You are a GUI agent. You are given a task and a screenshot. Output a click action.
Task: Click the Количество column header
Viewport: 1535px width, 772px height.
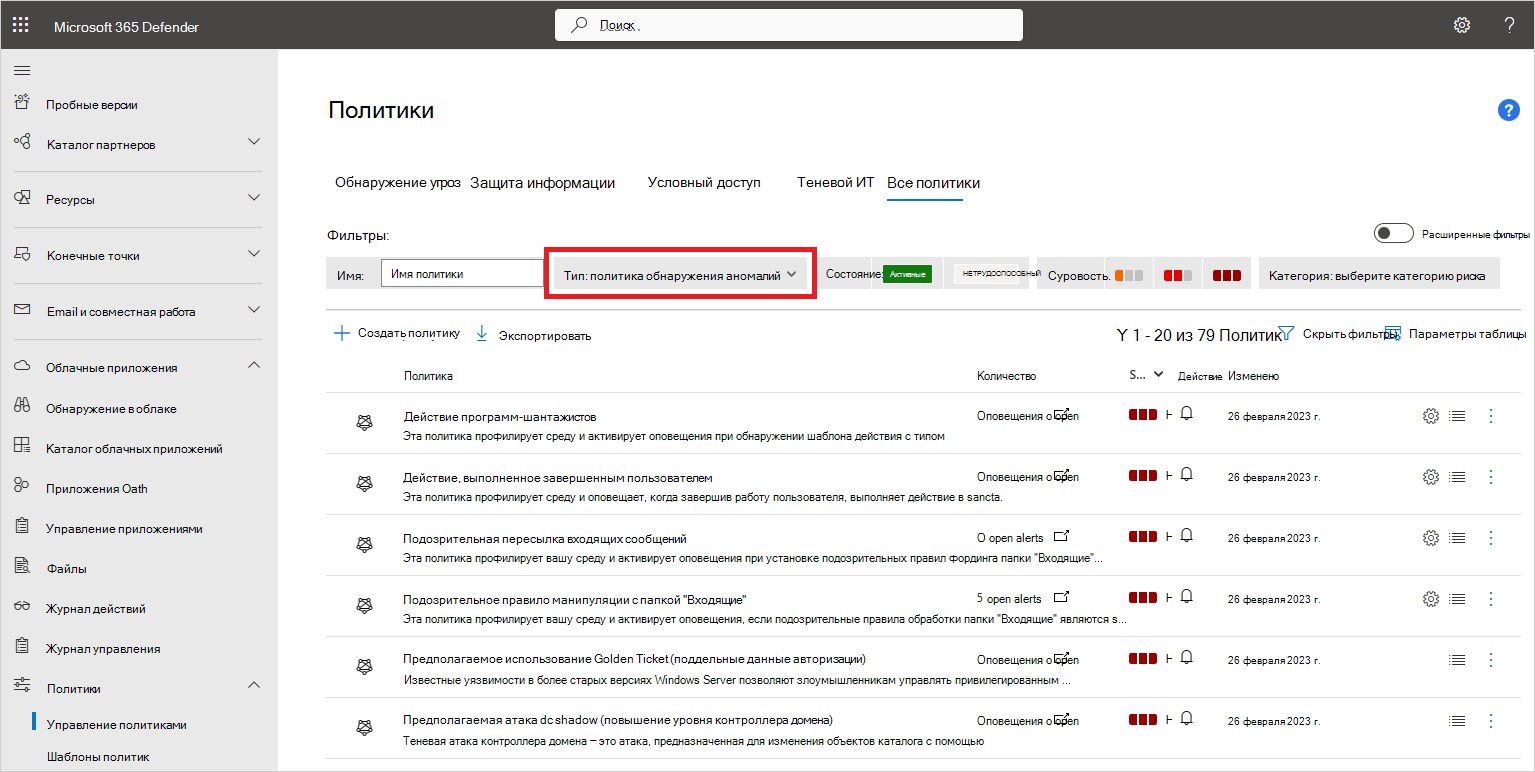point(1006,376)
